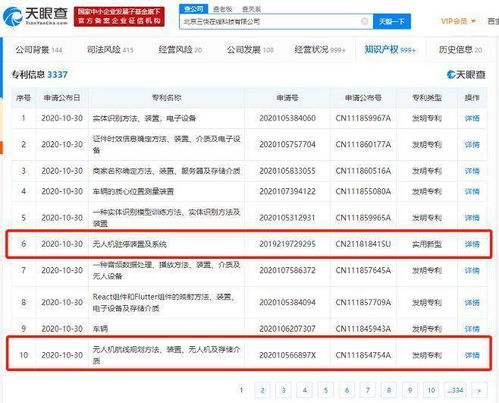The height and width of the screenshot is (403, 499).
Task: Open the 知识产权 tab
Action: (x=390, y=50)
